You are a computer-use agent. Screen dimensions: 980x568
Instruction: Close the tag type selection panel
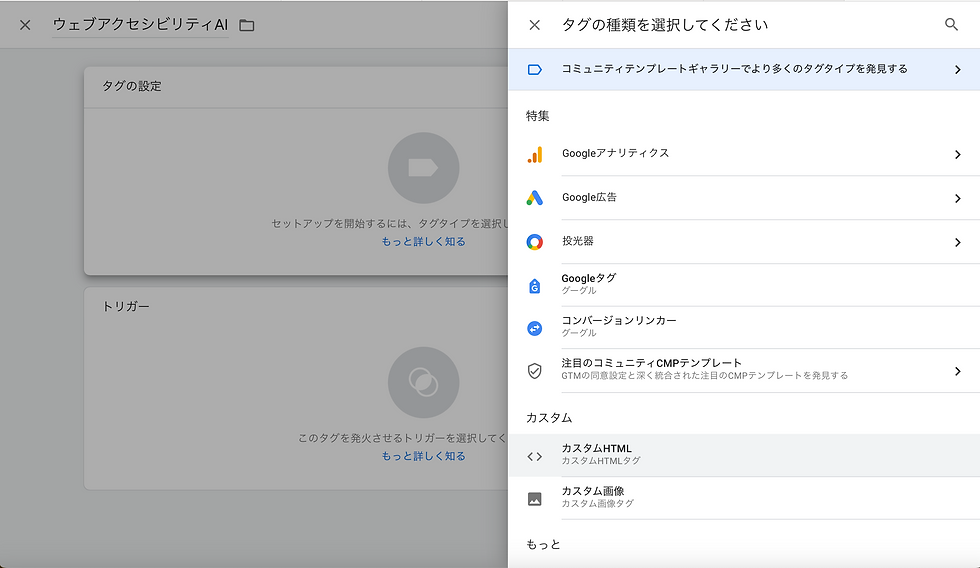coord(534,25)
